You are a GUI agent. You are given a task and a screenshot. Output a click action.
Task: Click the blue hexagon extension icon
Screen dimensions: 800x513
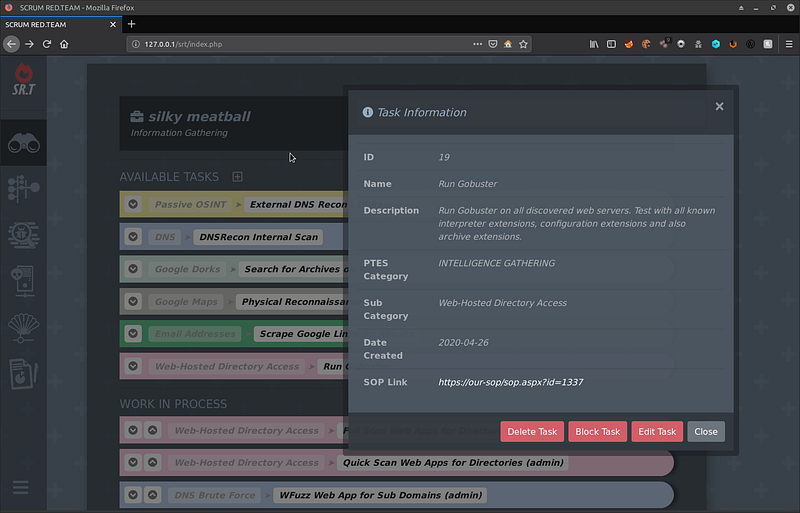(x=716, y=44)
